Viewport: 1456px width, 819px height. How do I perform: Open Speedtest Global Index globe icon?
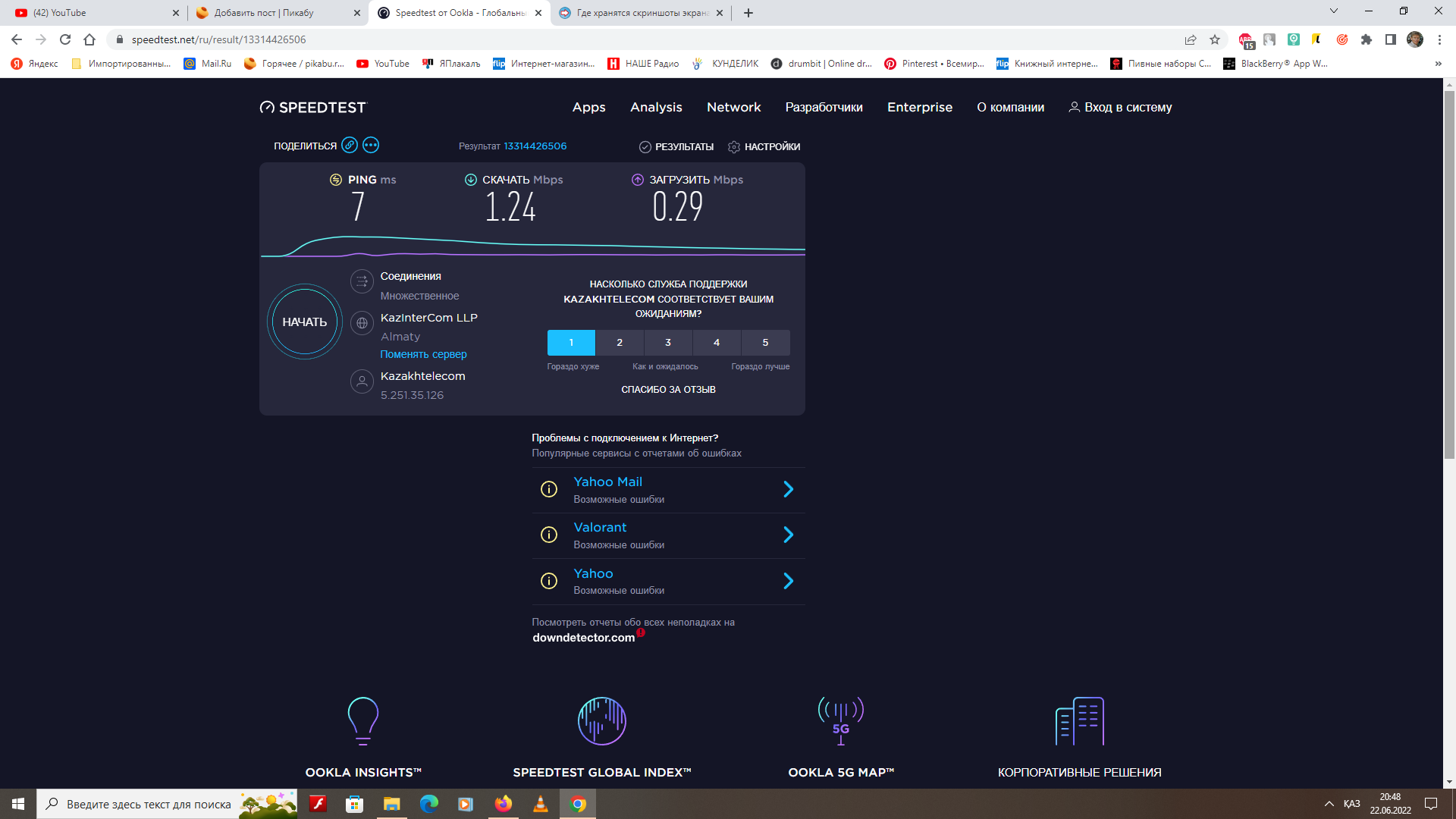602,721
